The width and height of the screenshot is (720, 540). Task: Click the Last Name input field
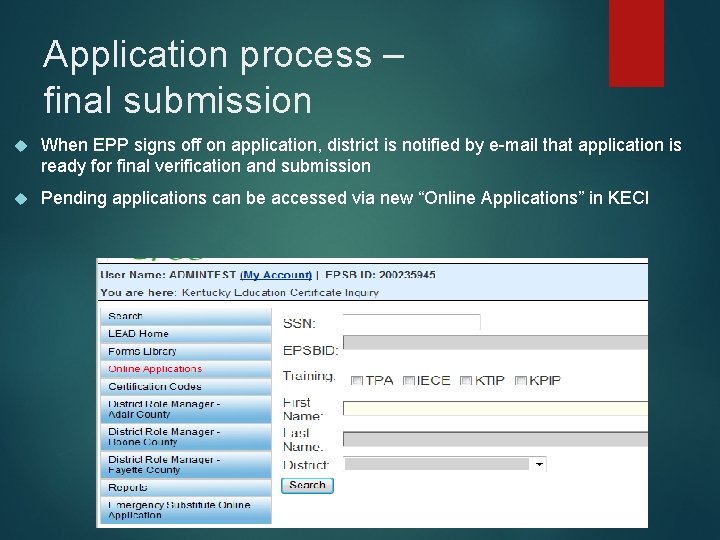tap(495, 439)
